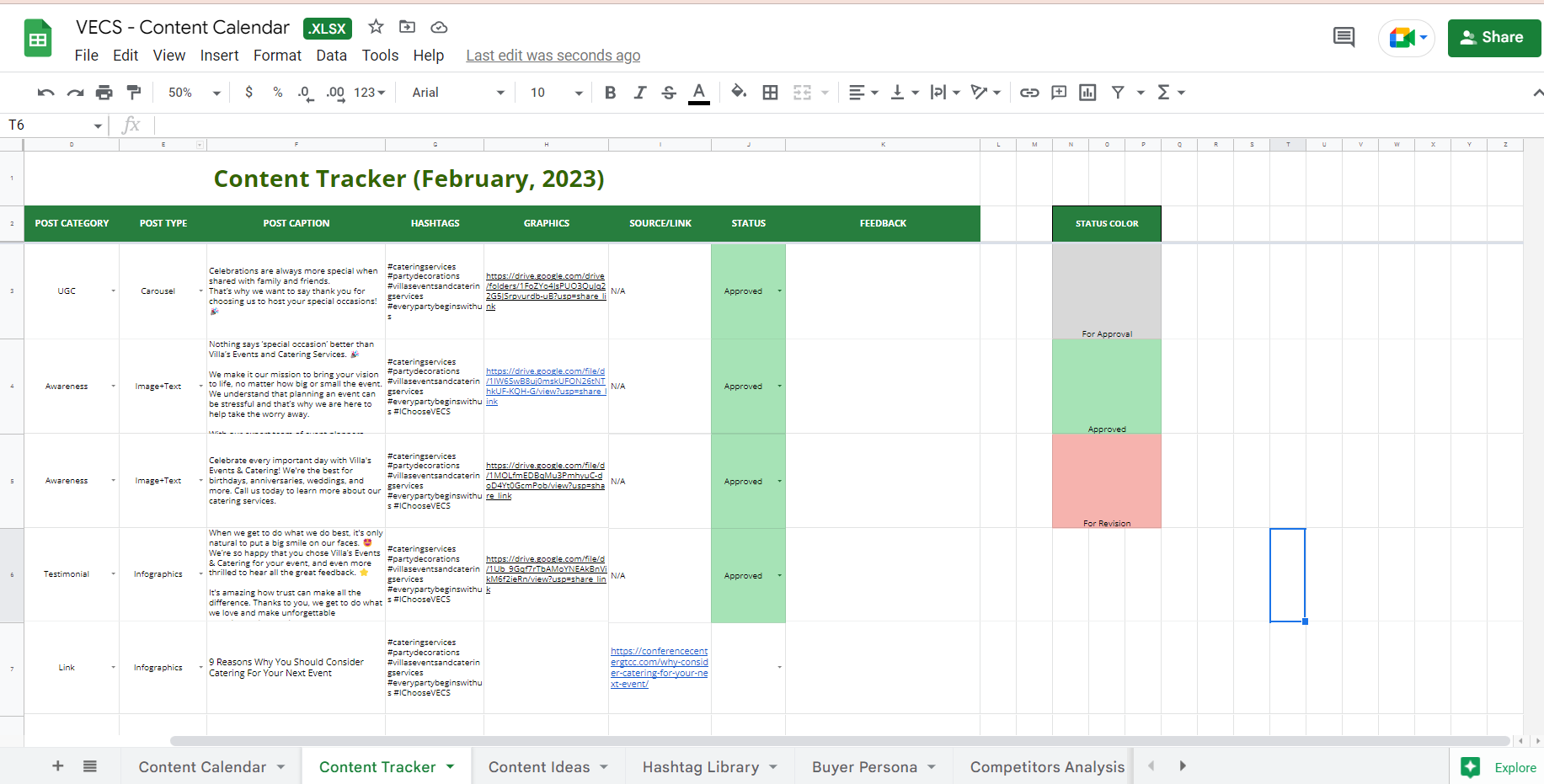Click the Merge cells icon

tap(802, 93)
